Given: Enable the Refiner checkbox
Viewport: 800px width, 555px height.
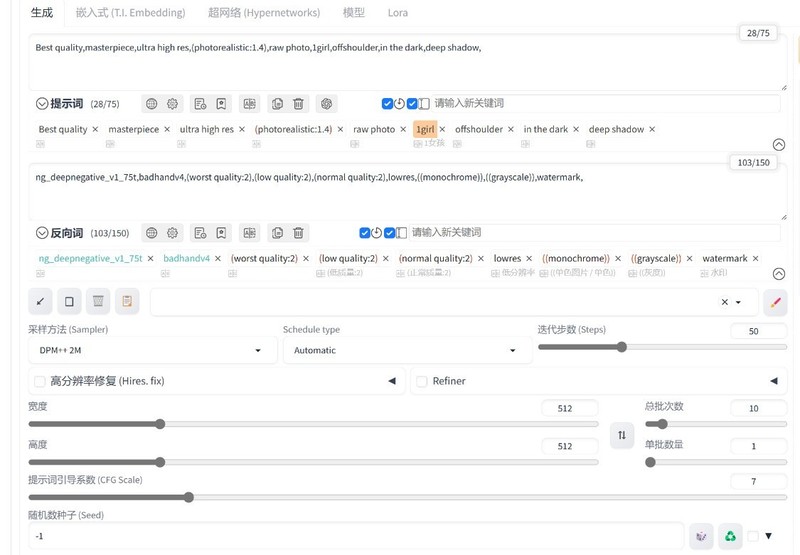Looking at the screenshot, I should pyautogui.click(x=422, y=381).
